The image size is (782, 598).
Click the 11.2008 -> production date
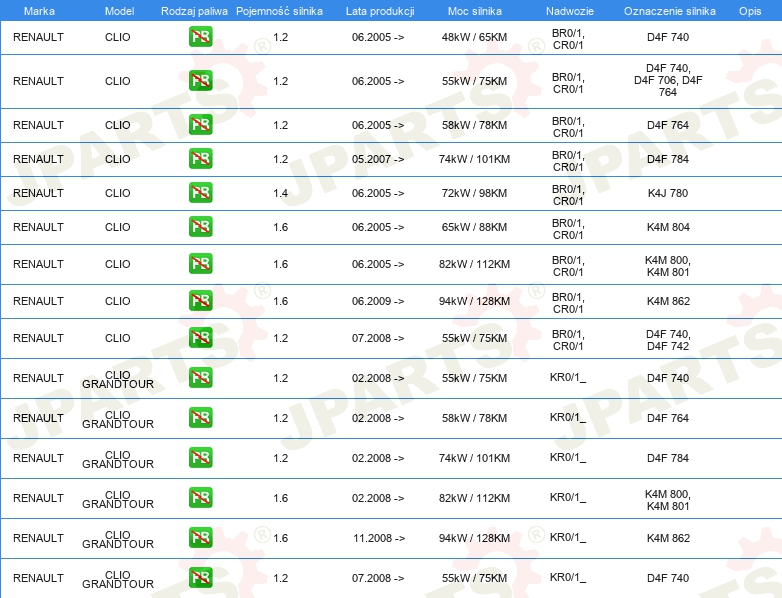[379, 538]
